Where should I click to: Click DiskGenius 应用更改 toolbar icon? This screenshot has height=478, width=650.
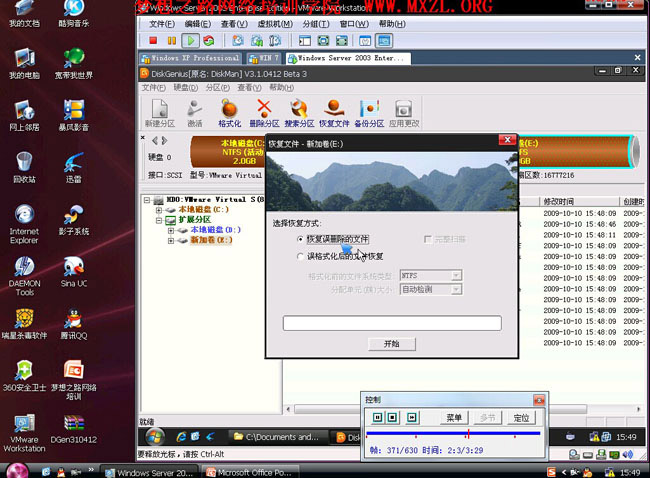tap(404, 113)
